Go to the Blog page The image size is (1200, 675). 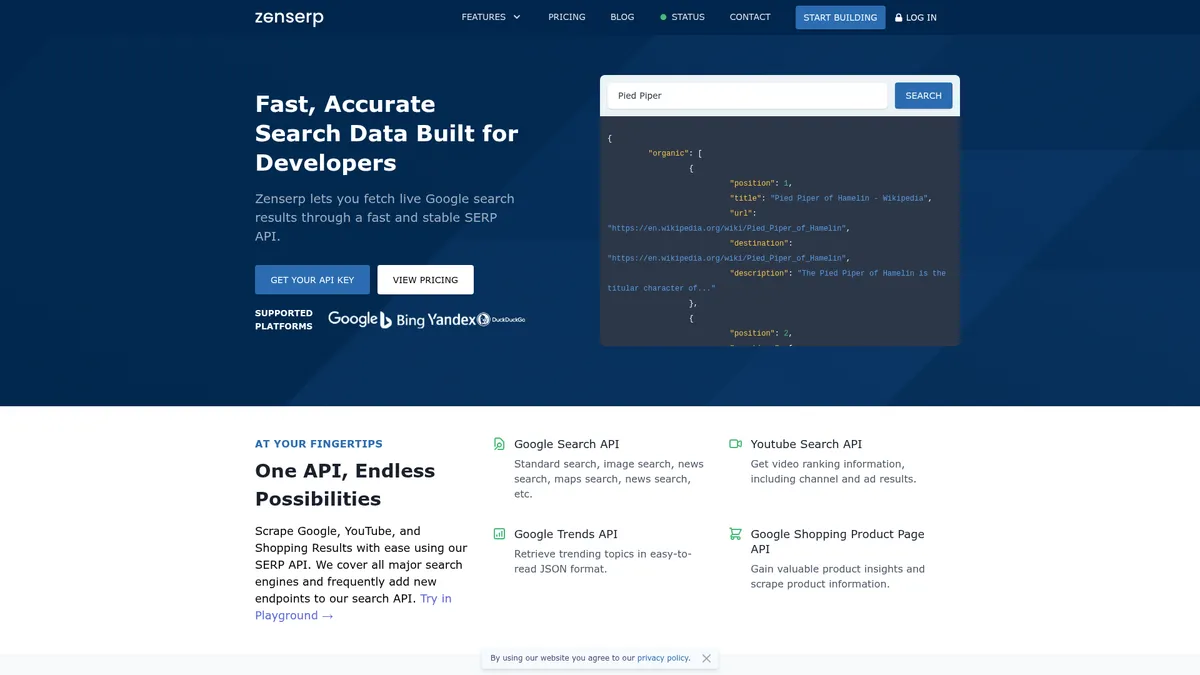point(622,17)
